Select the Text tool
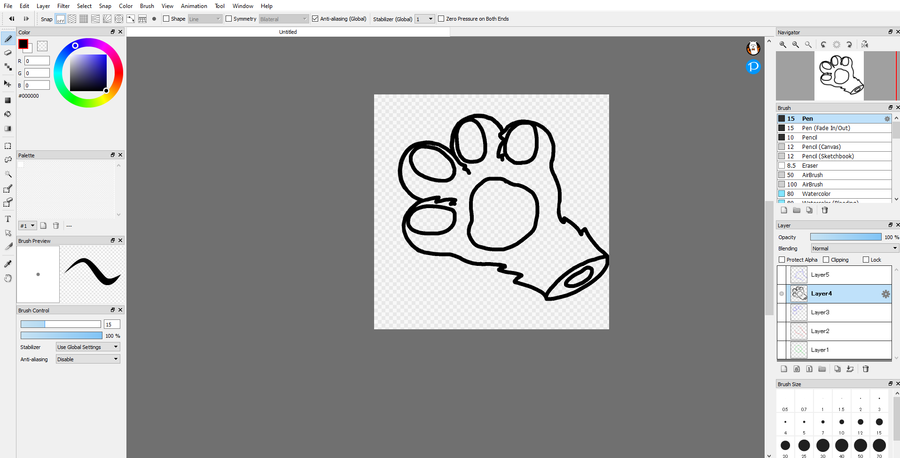Screen dimensions: 900x458 (8, 219)
